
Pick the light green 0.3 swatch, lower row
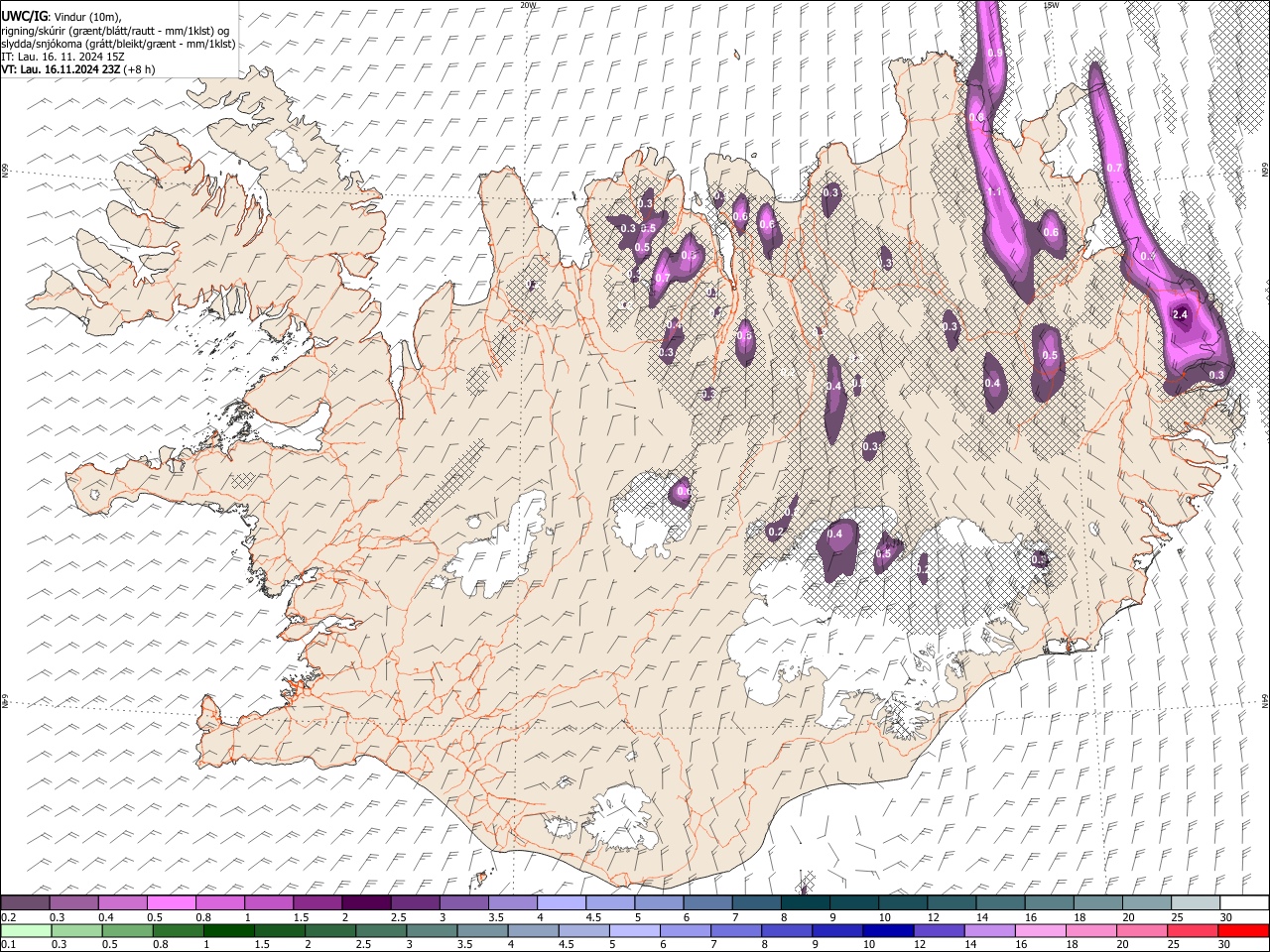(x=76, y=930)
